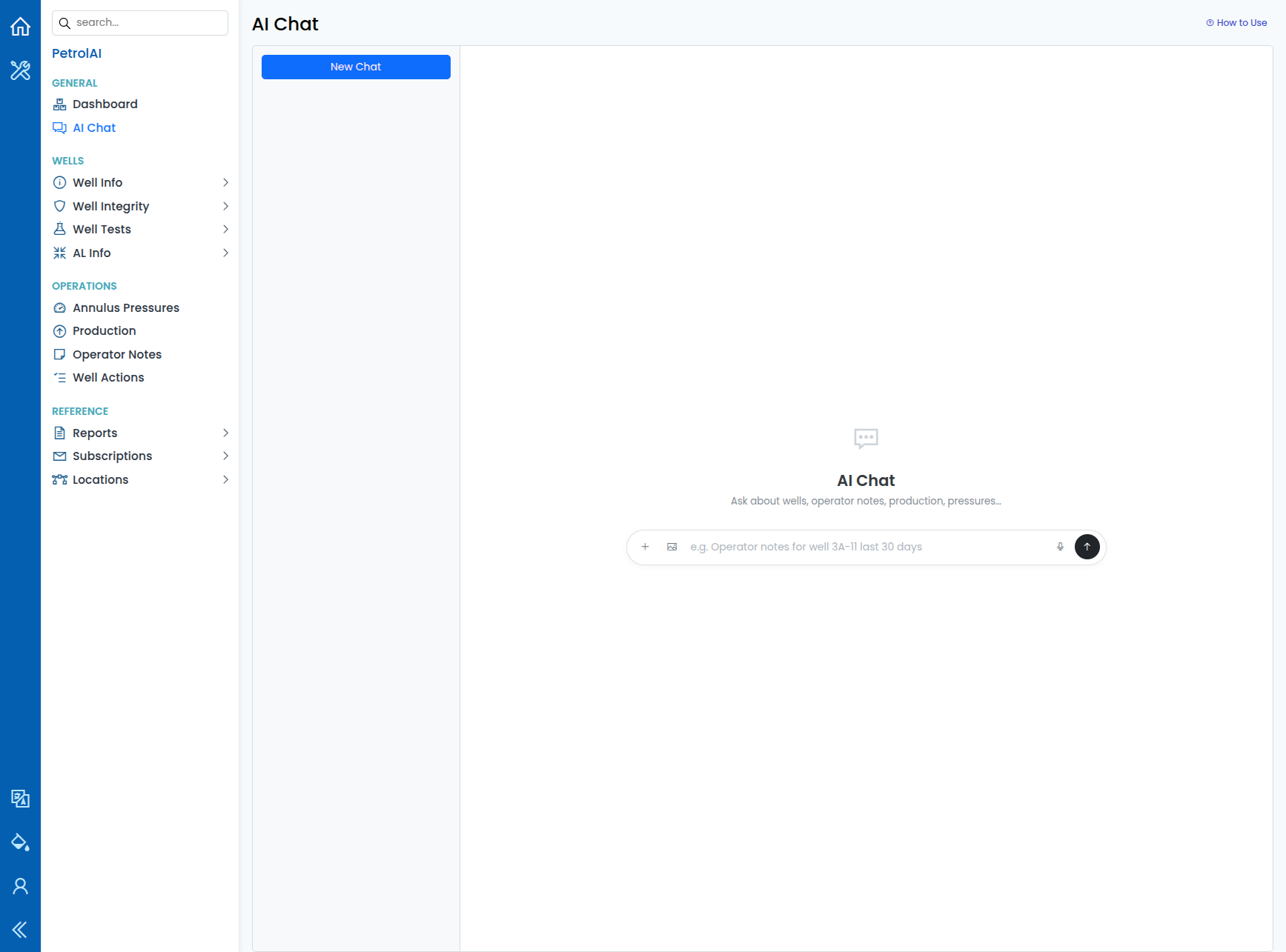The width and height of the screenshot is (1286, 952).
Task: Expand the Locations menu
Action: click(x=140, y=479)
